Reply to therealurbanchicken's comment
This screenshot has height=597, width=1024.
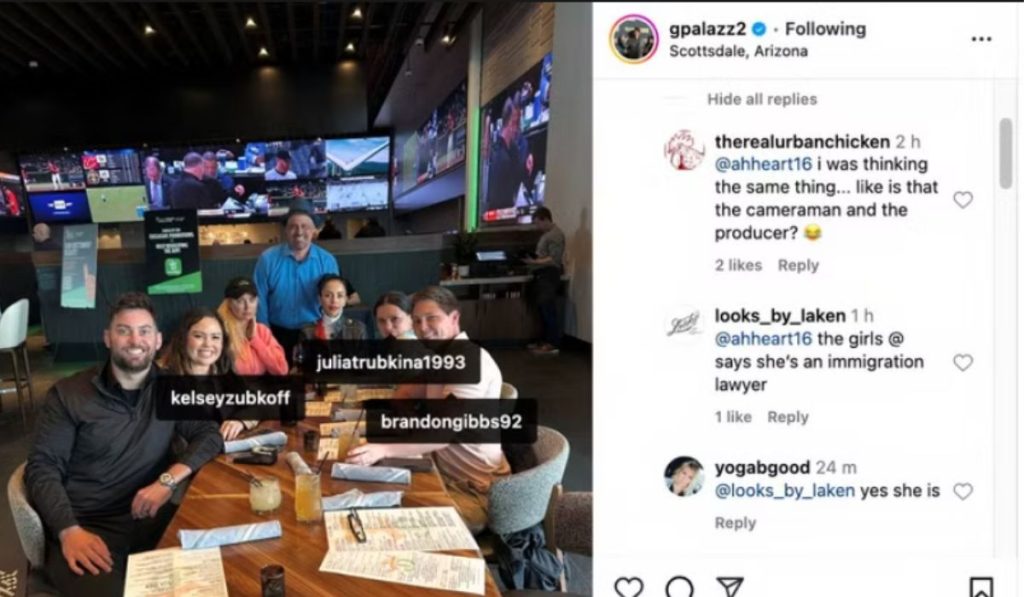point(798,265)
